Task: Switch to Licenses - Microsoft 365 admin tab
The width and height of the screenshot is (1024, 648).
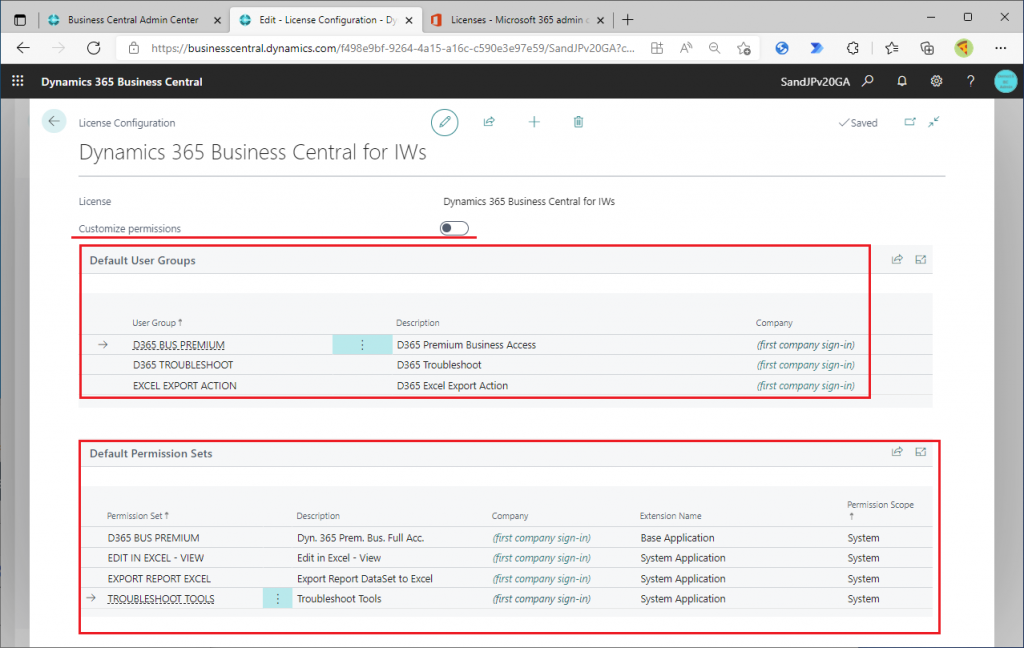Action: click(x=519, y=20)
